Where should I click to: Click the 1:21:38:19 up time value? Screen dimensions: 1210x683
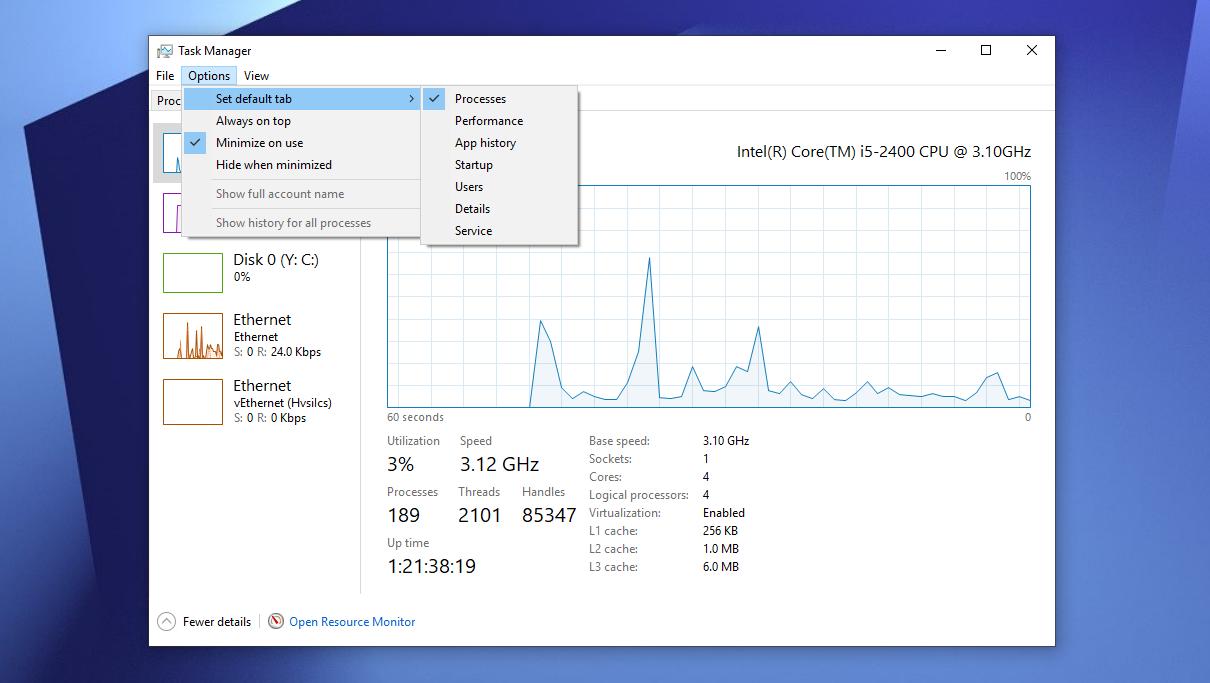(x=431, y=567)
